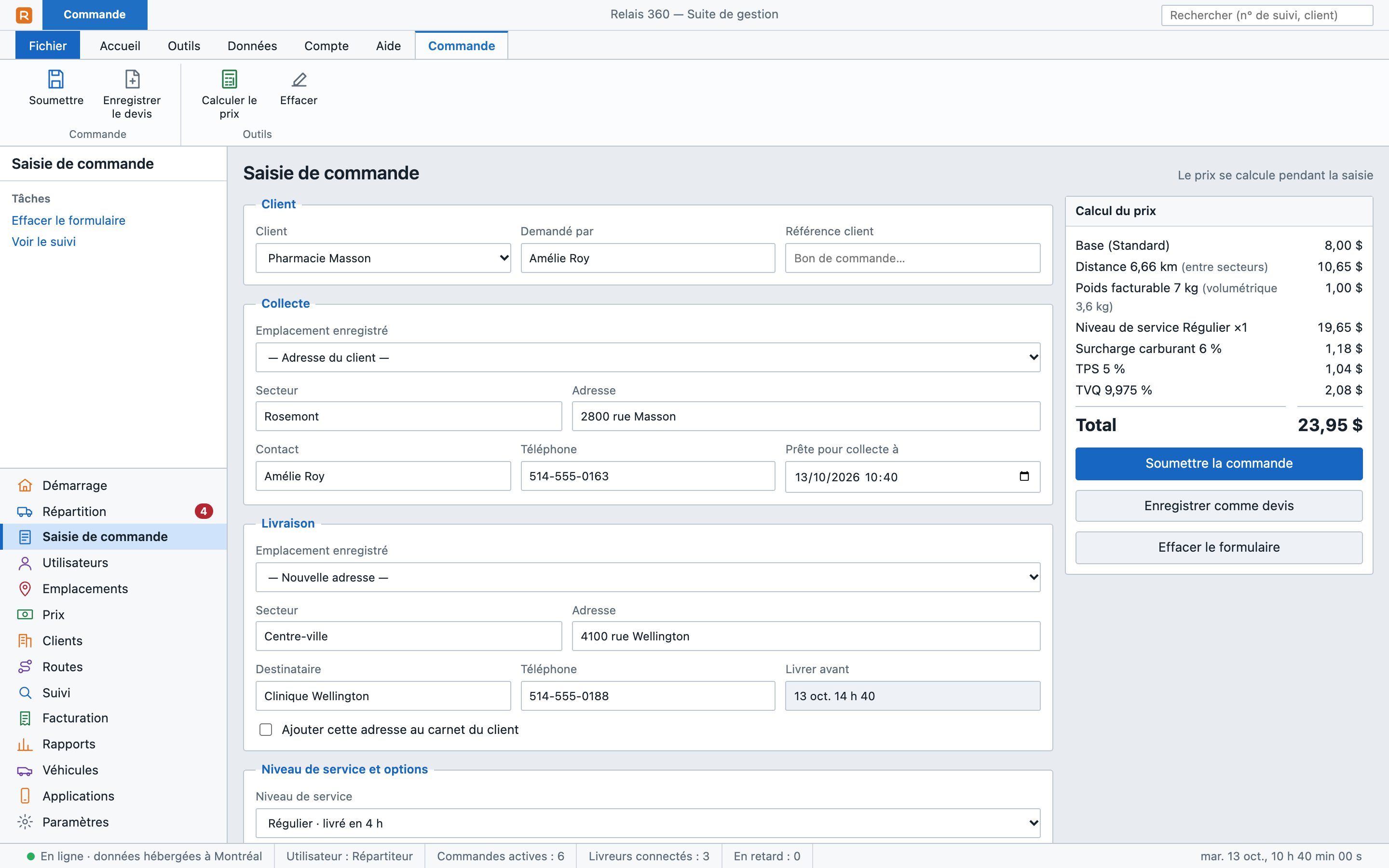This screenshot has width=1389, height=868.
Task: Click Soumettre la commande button
Action: 1219,464
